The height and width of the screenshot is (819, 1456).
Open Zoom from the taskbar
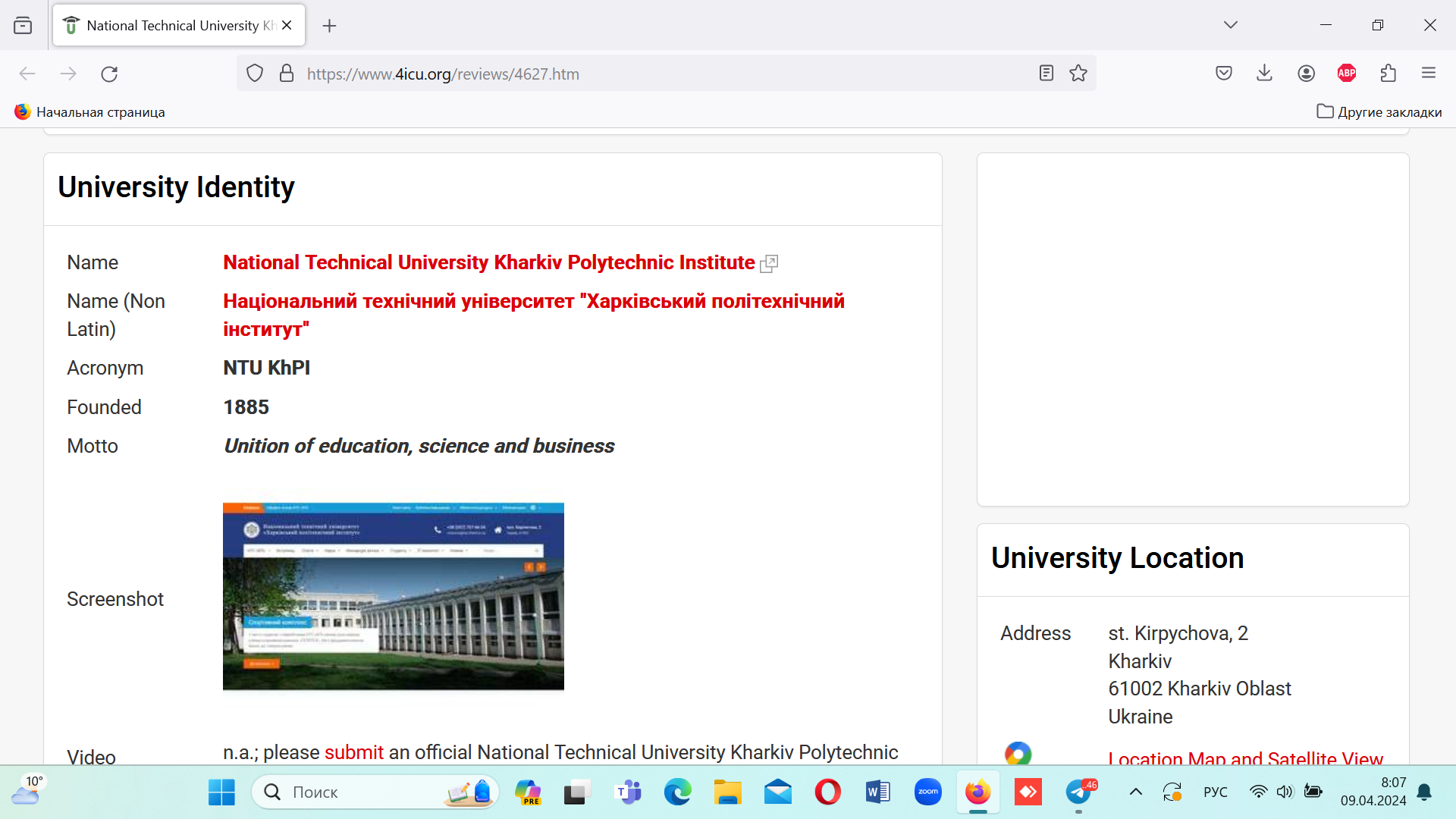pyautogui.click(x=928, y=792)
